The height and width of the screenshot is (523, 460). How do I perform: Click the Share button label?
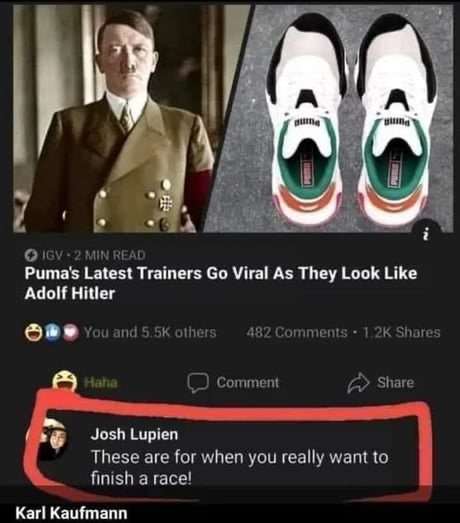[x=395, y=383]
